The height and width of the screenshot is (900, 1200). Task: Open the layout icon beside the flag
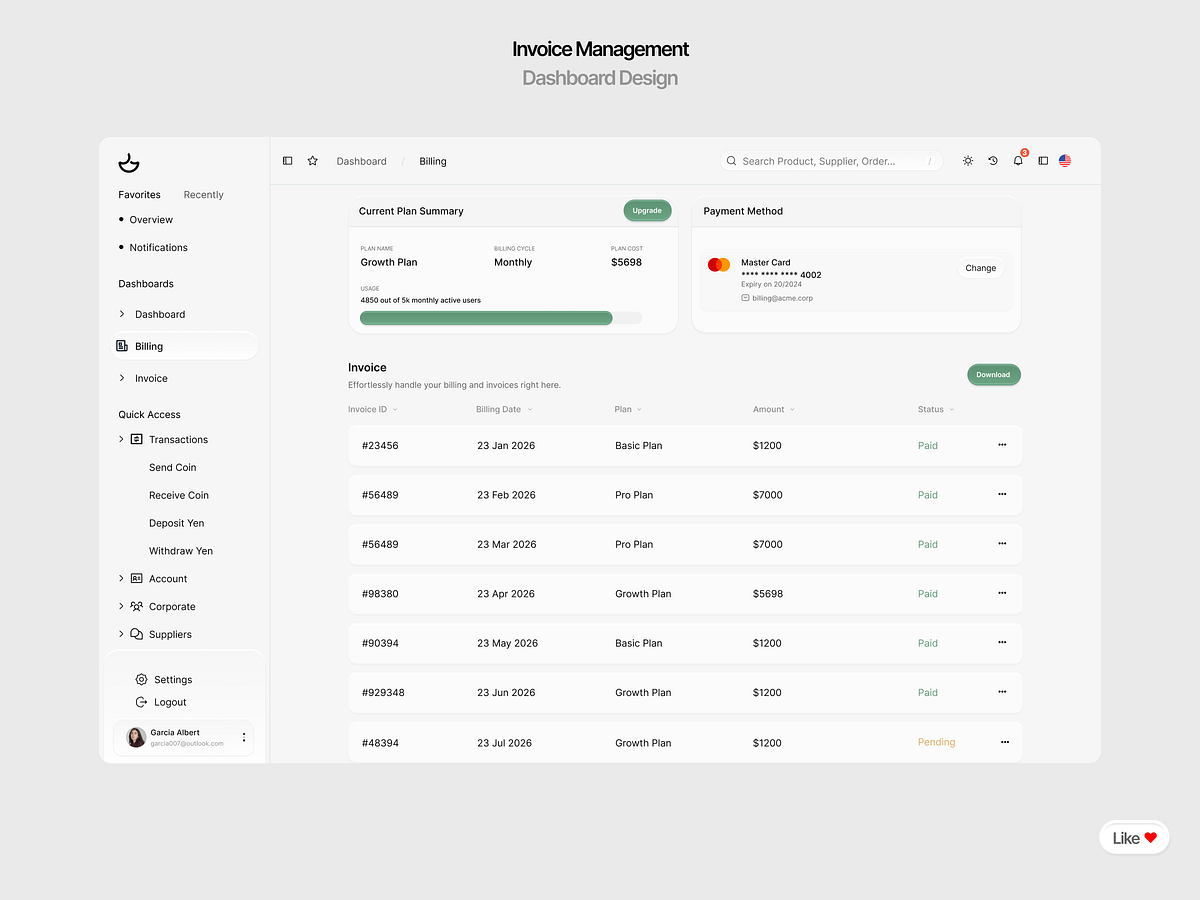pos(1042,160)
